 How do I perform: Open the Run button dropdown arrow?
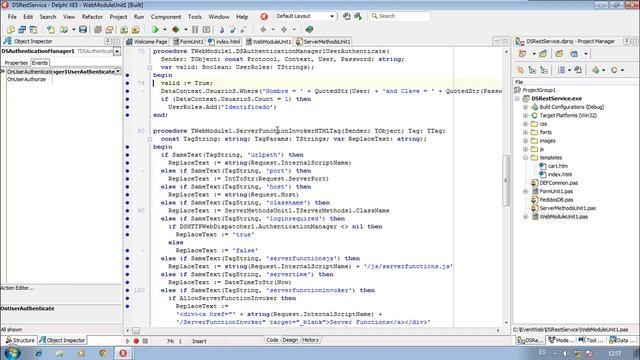pos(164,29)
